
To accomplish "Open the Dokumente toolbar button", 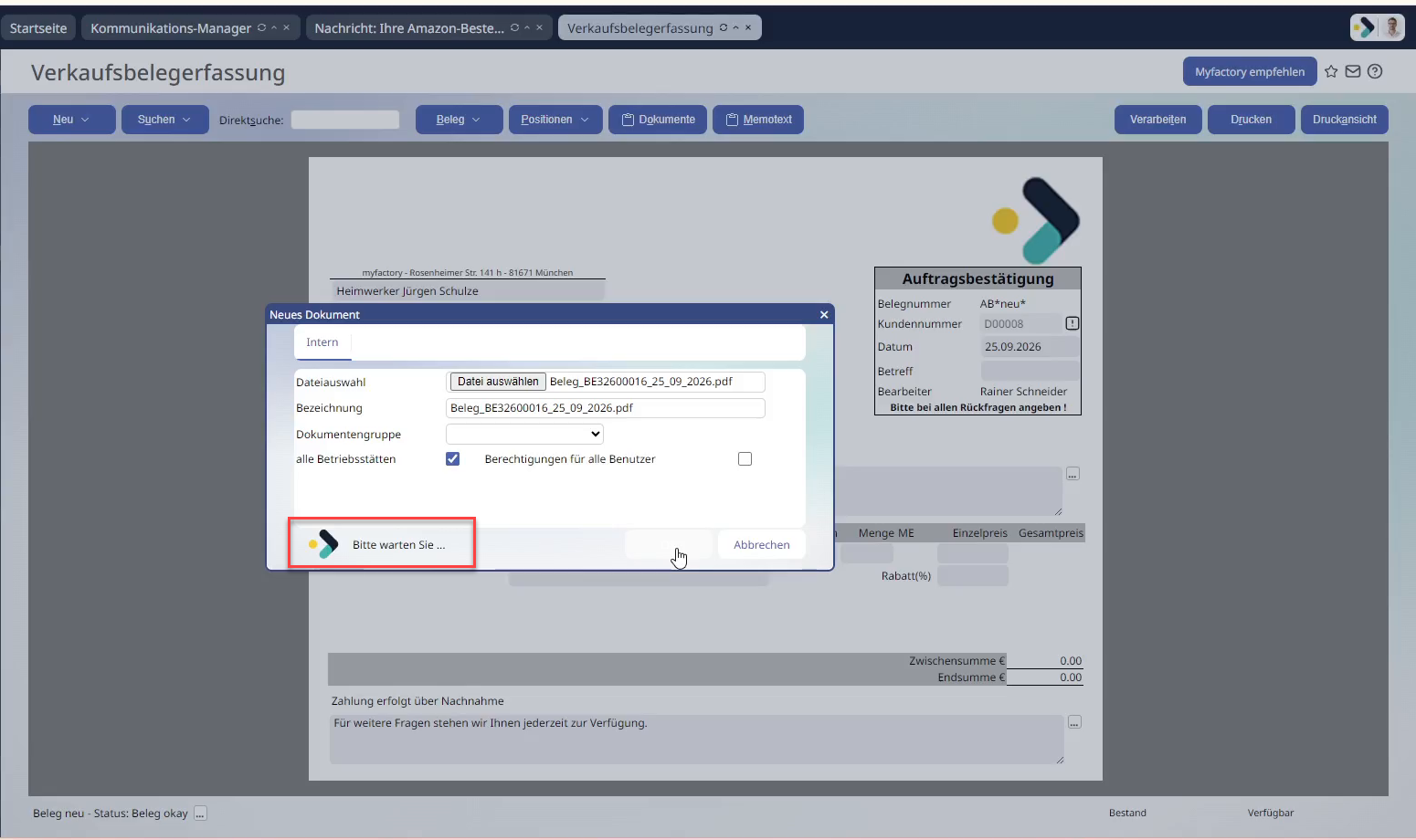I will [x=658, y=120].
